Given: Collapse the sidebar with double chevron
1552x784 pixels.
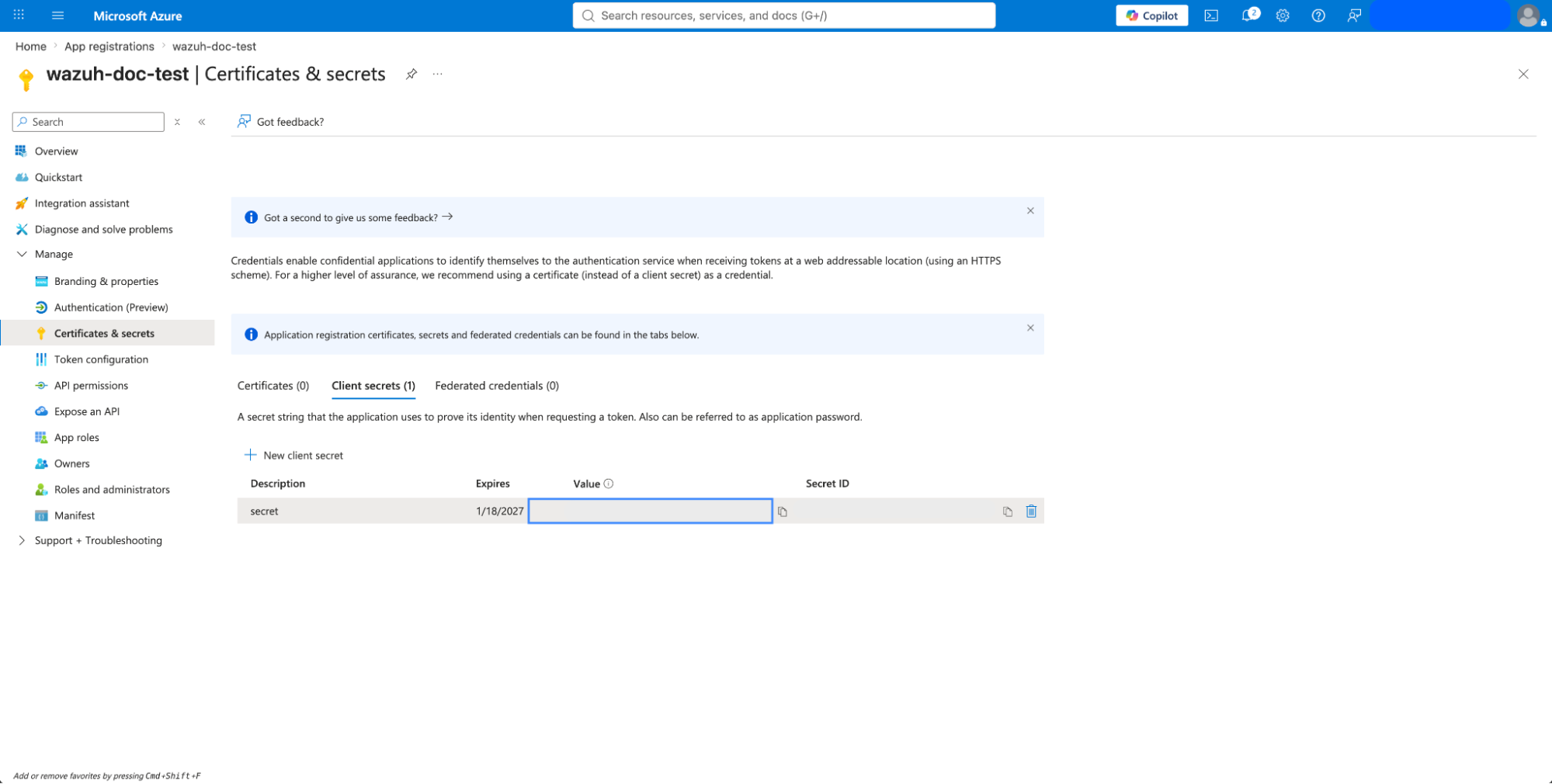Looking at the screenshot, I should [202, 122].
